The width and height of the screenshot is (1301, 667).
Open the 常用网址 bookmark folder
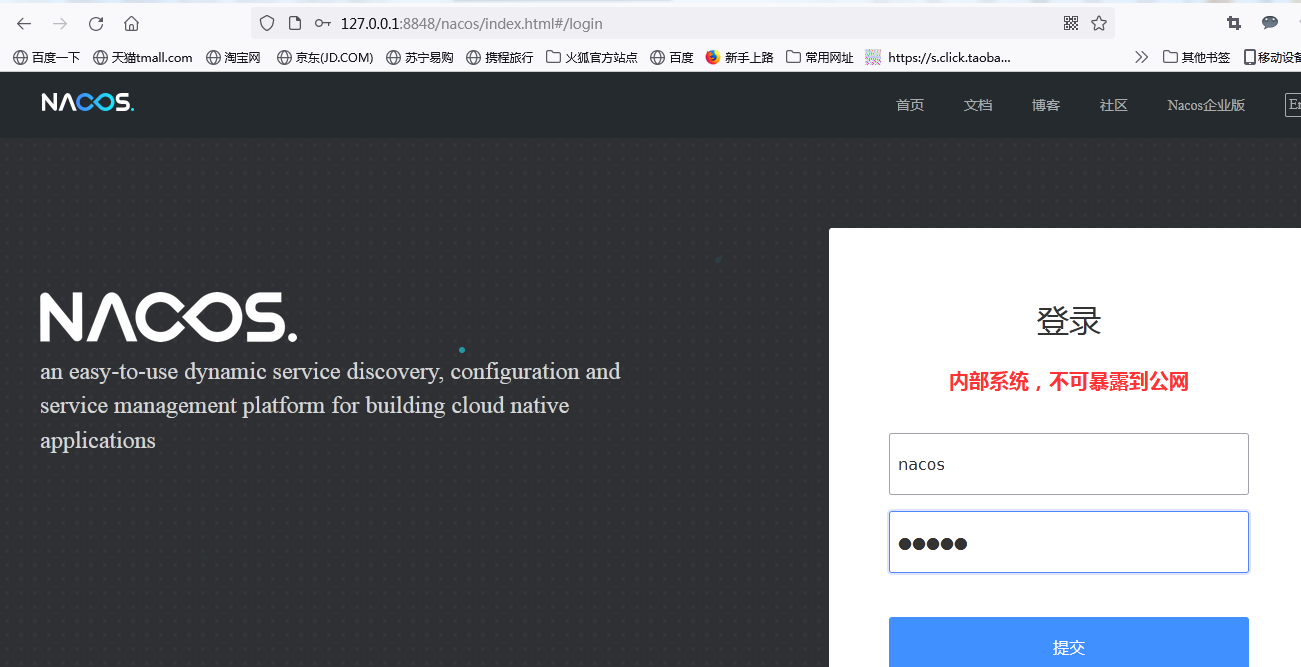coord(819,57)
